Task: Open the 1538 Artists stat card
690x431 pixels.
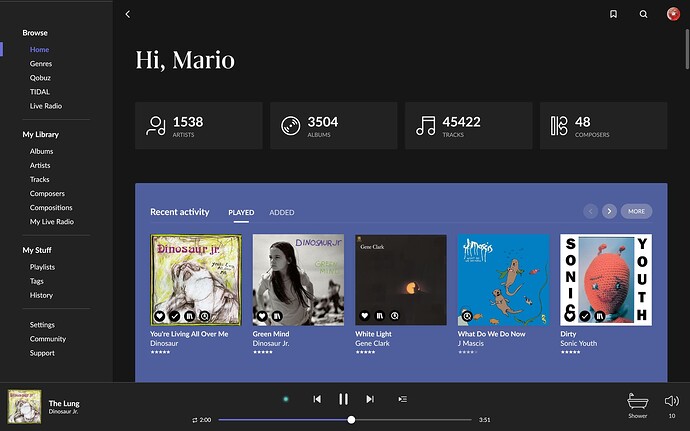Action: coord(199,126)
